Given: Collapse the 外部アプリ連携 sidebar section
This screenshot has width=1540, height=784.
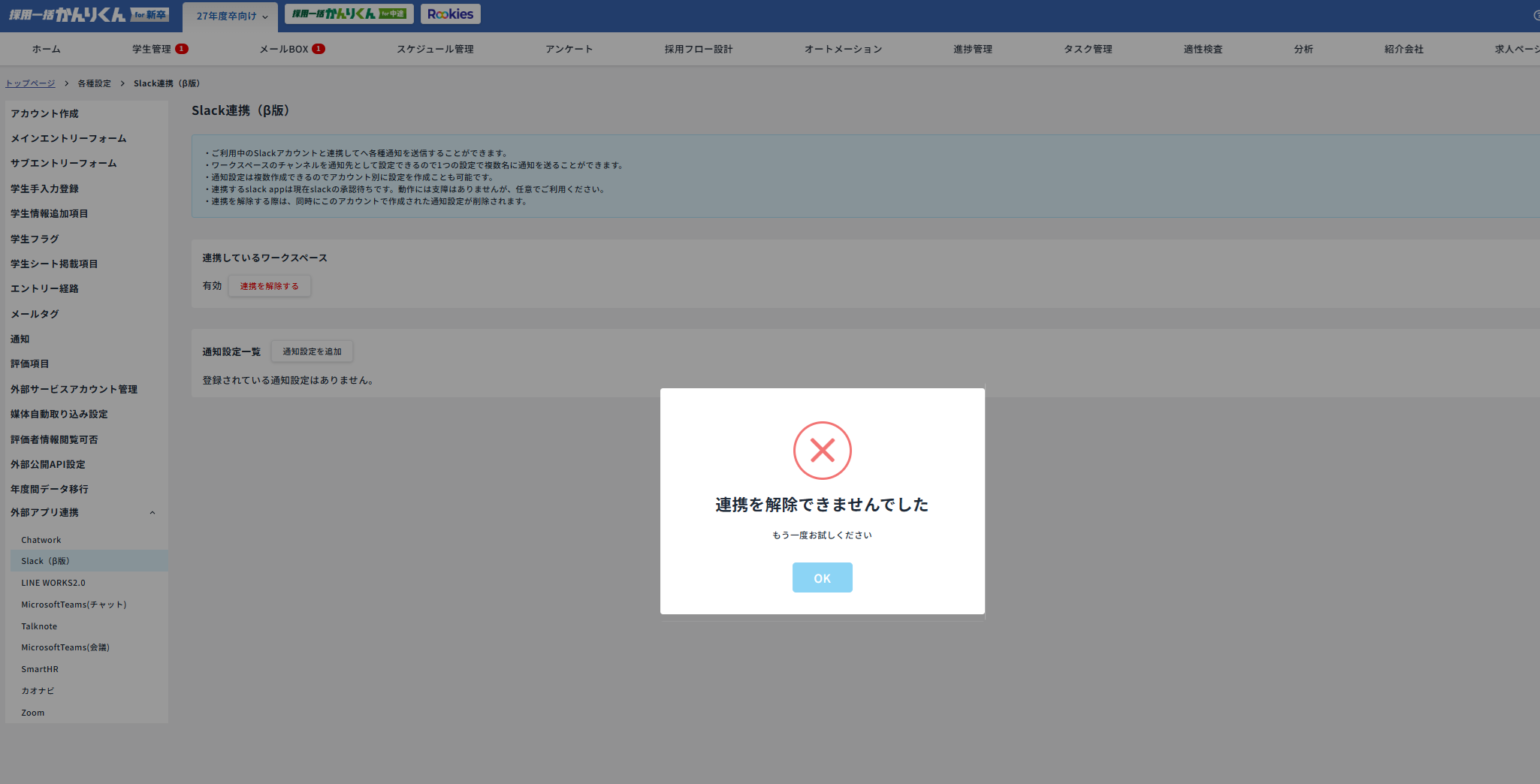Looking at the screenshot, I should (152, 512).
